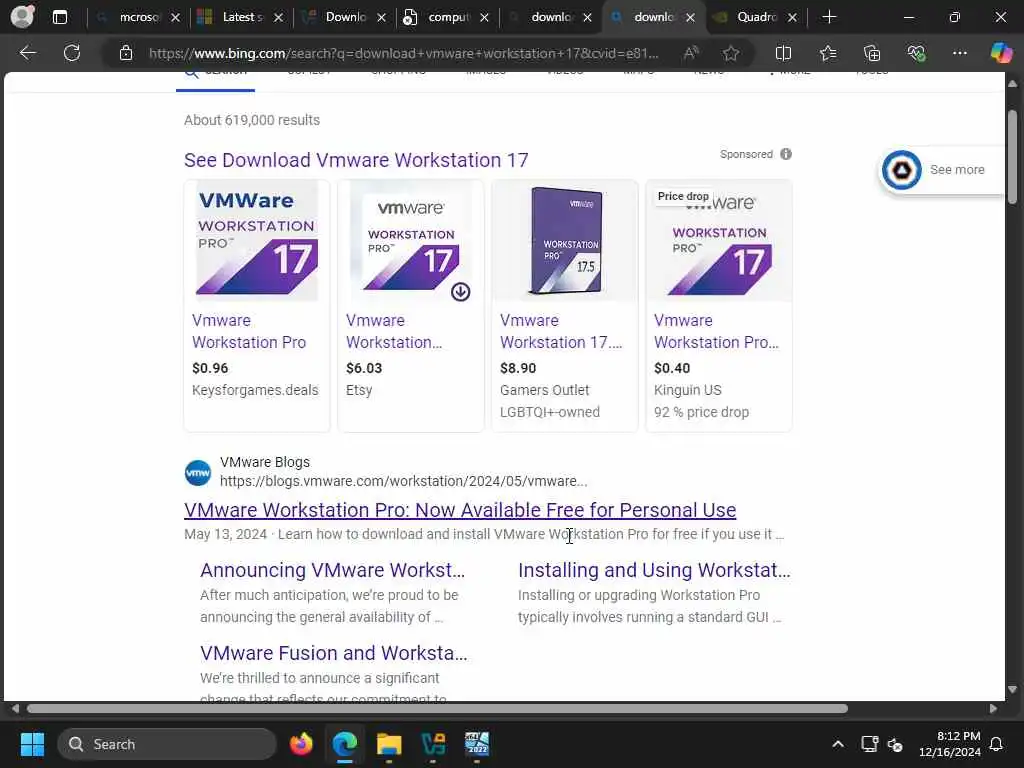Close the 'Latest s' tab

[279, 18]
